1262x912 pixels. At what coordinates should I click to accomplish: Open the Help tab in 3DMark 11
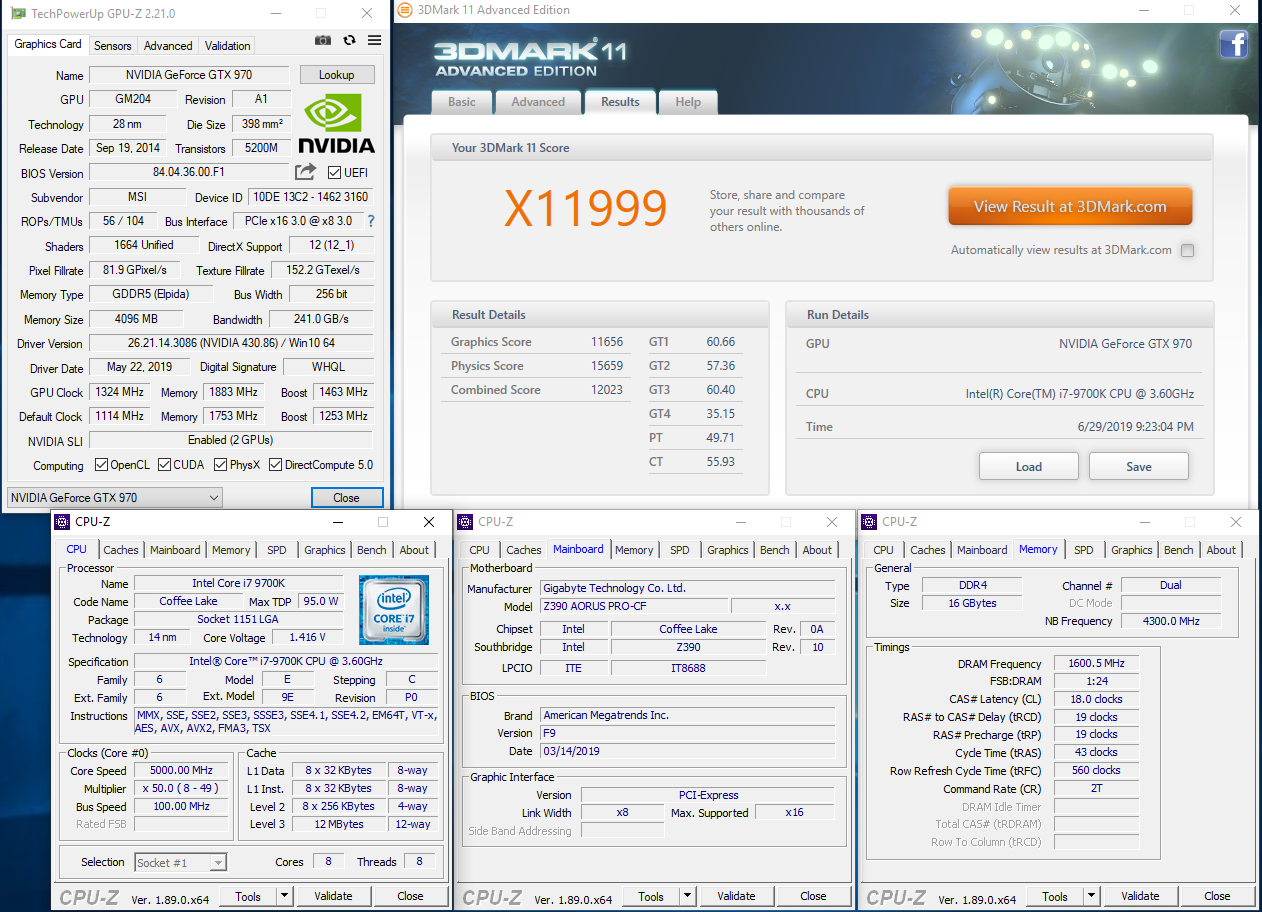(x=688, y=102)
